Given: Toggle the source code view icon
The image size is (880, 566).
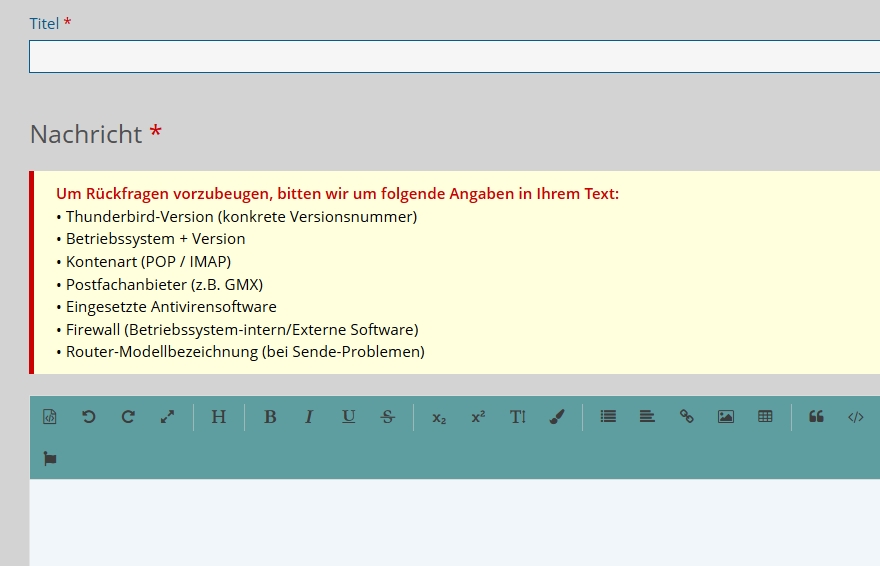Looking at the screenshot, I should click(x=50, y=417).
